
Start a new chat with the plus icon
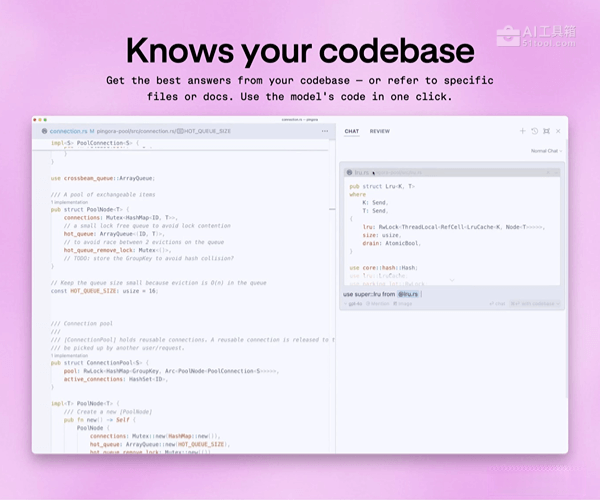coord(522,131)
